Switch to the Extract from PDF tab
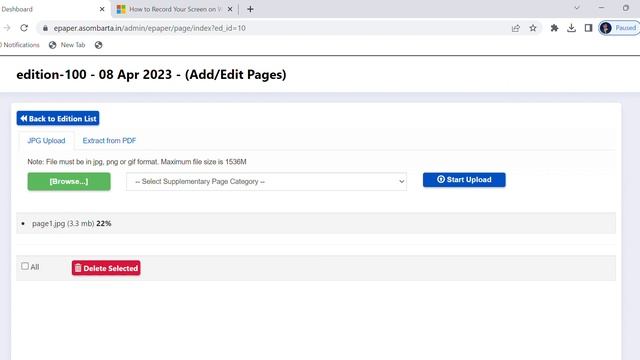640x360 pixels. (109, 140)
